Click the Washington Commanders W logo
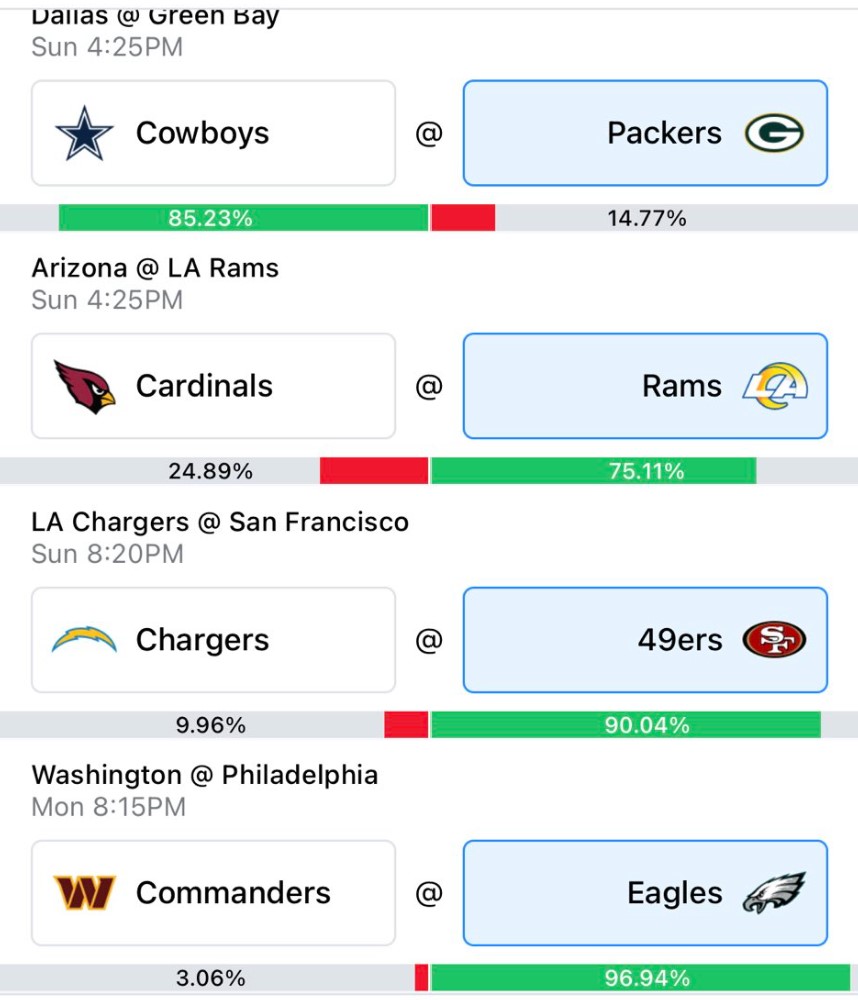Viewport: 858px width, 1000px height. click(84, 892)
